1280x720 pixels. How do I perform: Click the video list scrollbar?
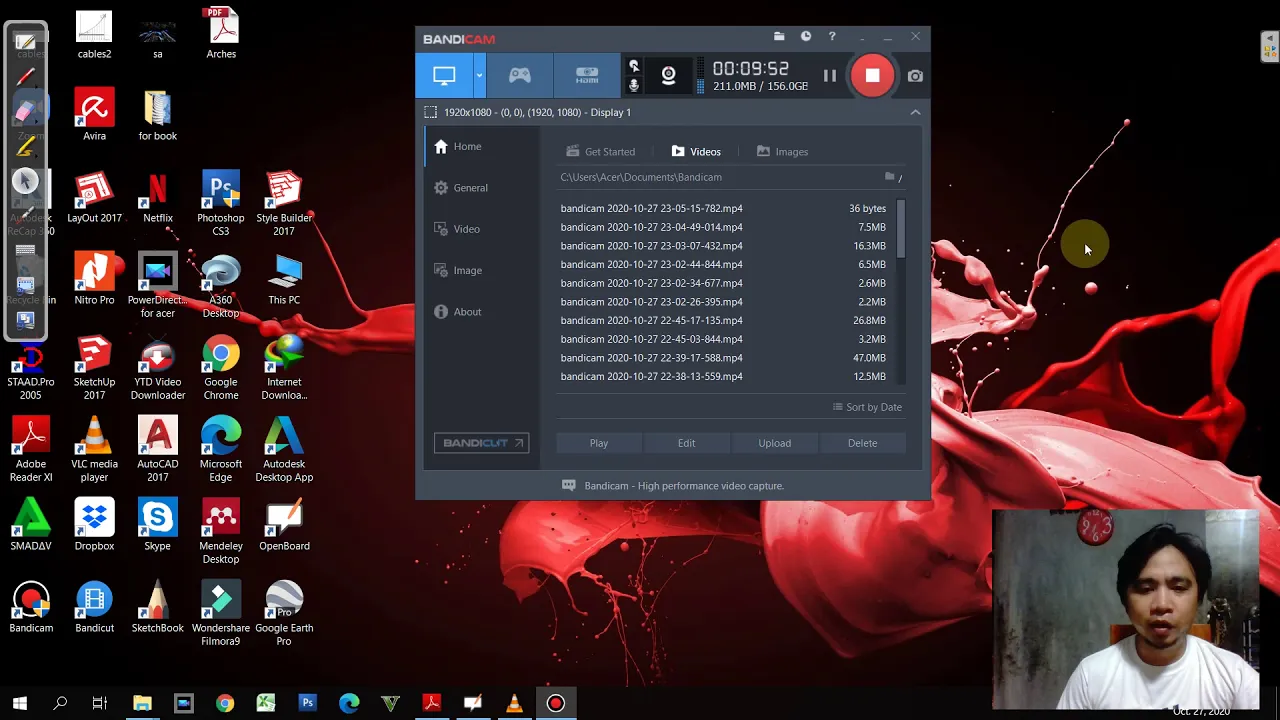click(x=901, y=229)
